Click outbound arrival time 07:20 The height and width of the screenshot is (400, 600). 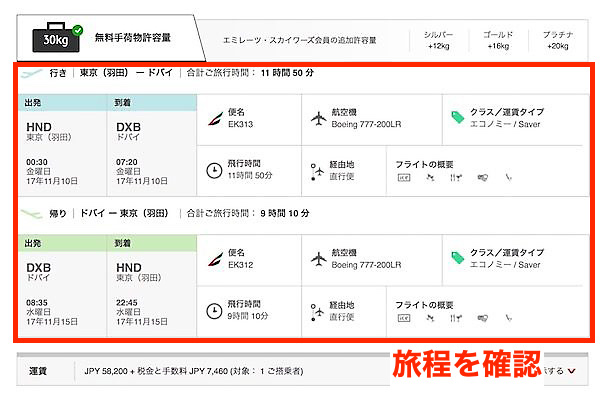coord(127,162)
